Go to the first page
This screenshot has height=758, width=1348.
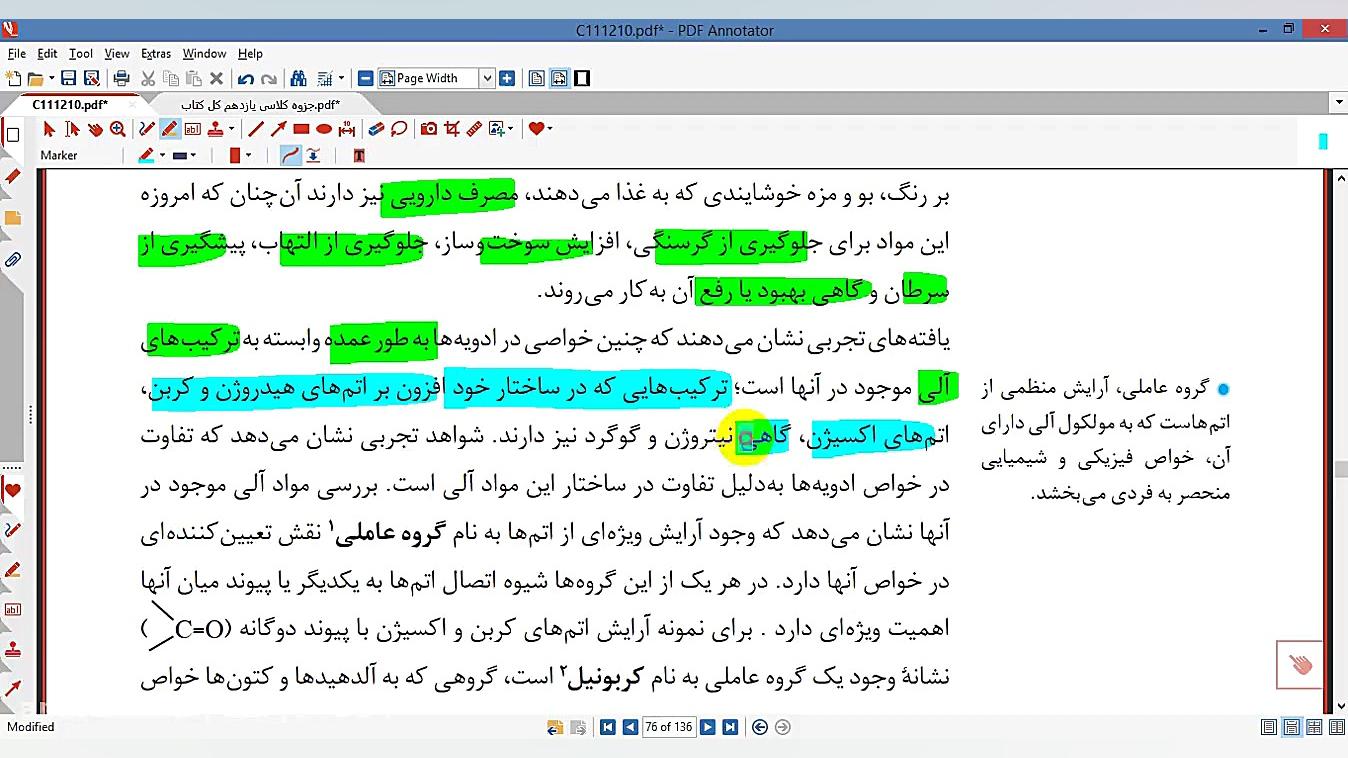point(607,727)
